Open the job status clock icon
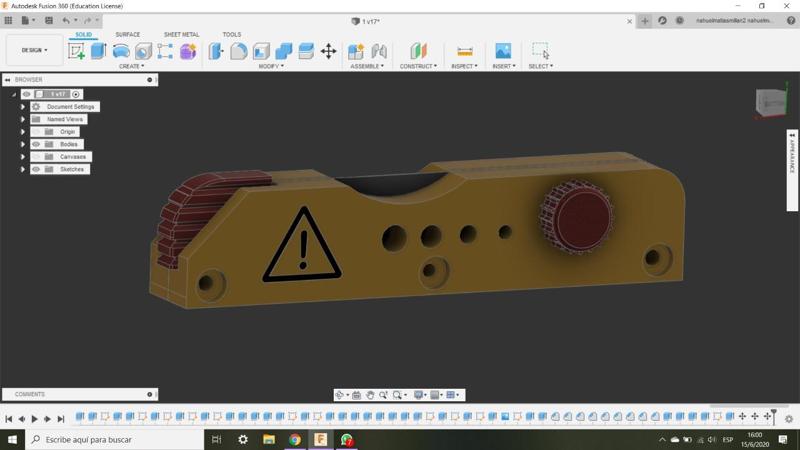Viewport: 800px width, 450px height. coord(680,20)
